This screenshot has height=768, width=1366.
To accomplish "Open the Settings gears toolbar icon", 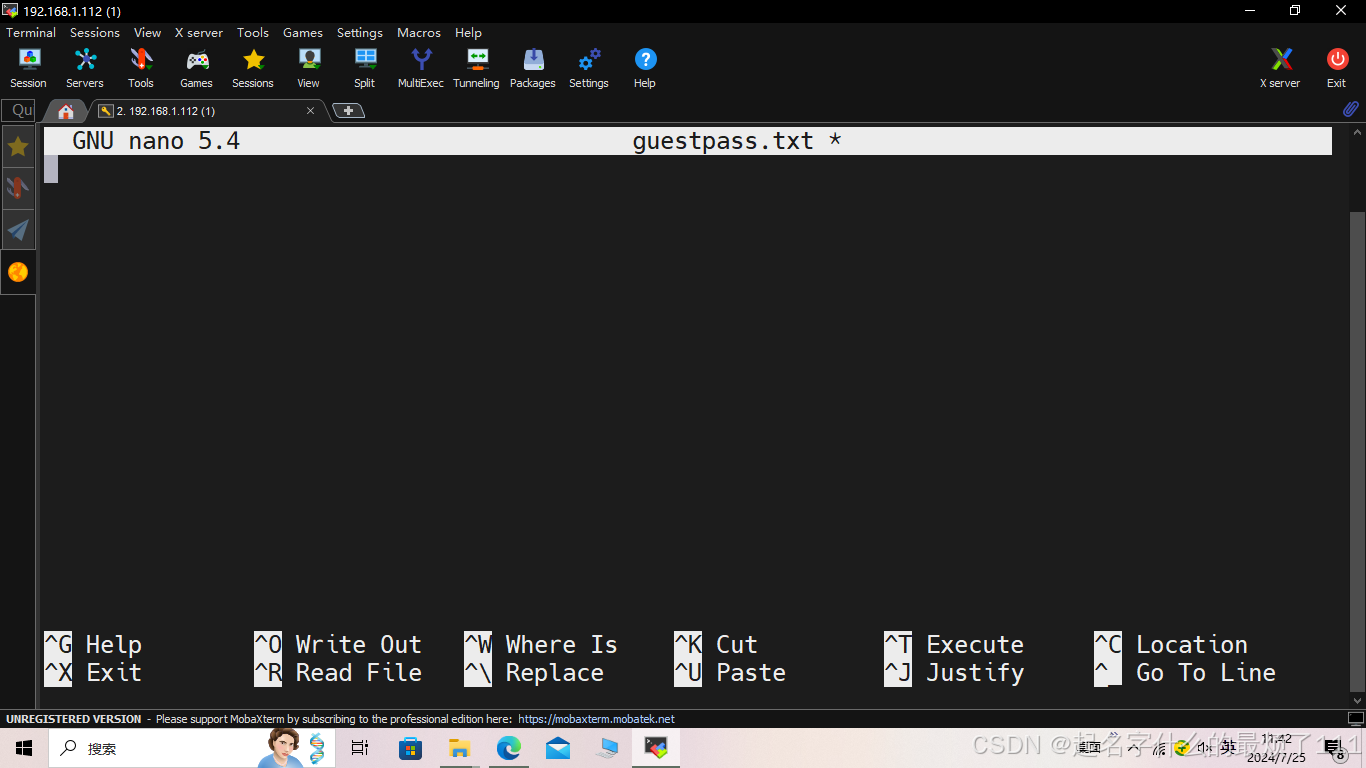I will 589,68.
